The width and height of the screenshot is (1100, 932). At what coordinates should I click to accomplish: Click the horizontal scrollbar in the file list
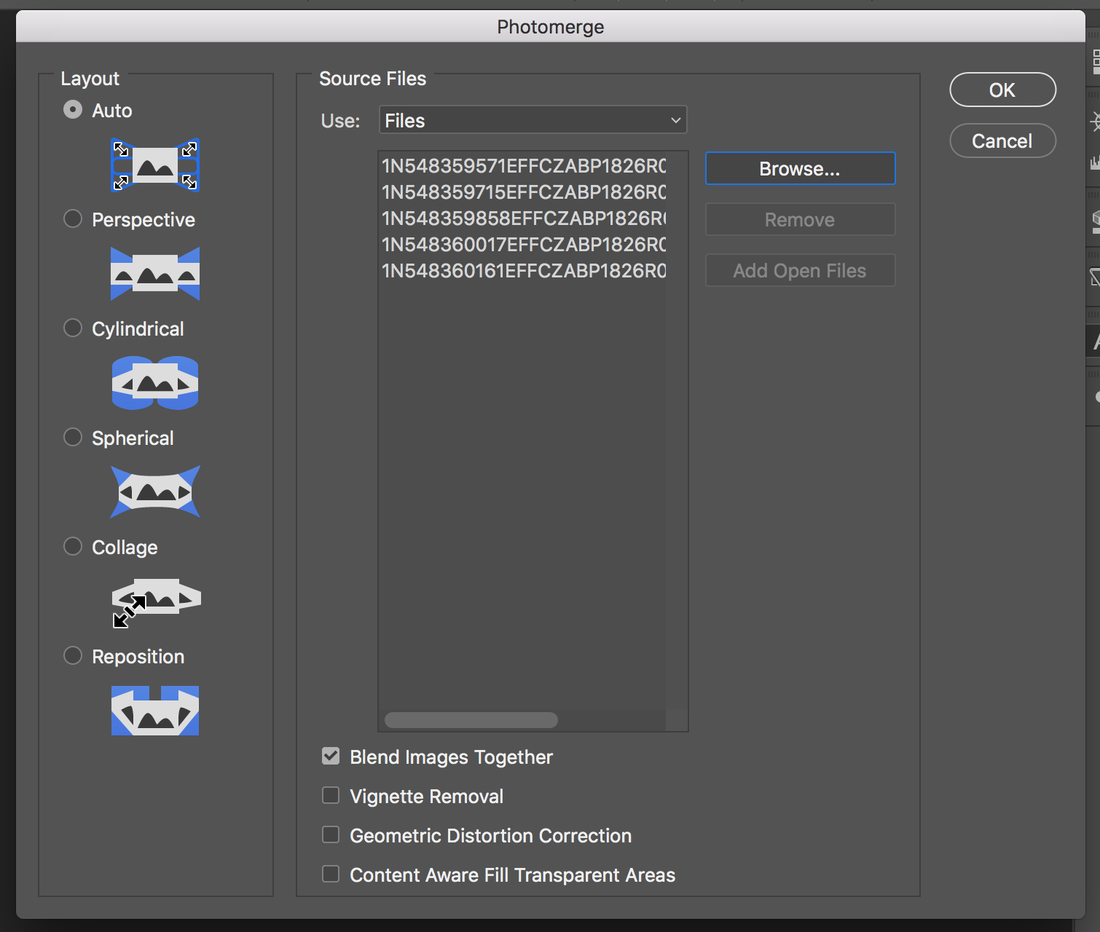[471, 720]
